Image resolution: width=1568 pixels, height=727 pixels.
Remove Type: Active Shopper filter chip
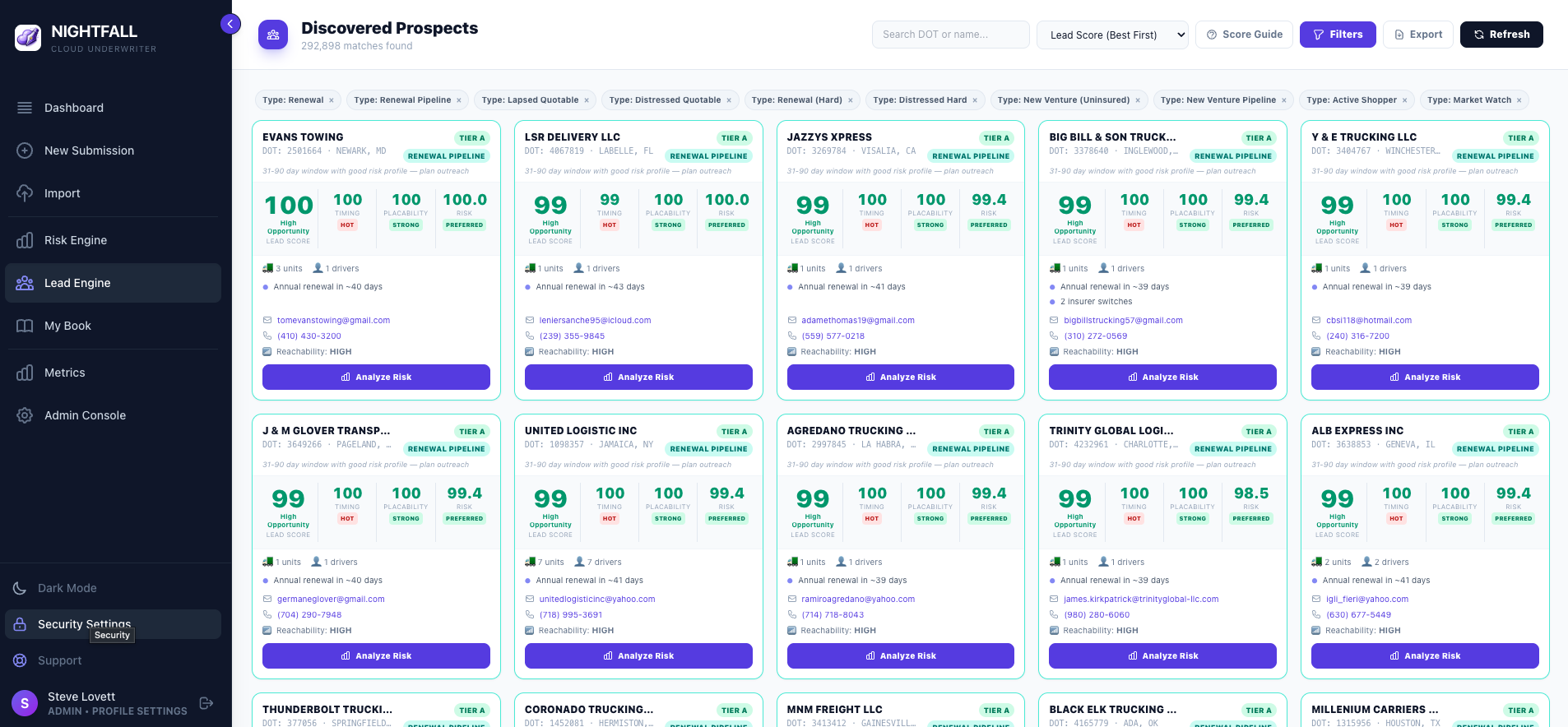tap(1405, 100)
